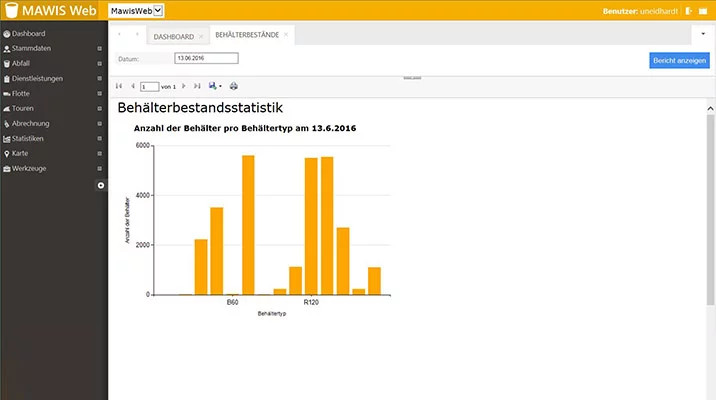The image size is (716, 400).
Task: Open Dashboard from the sidebar
Action: click(x=29, y=34)
